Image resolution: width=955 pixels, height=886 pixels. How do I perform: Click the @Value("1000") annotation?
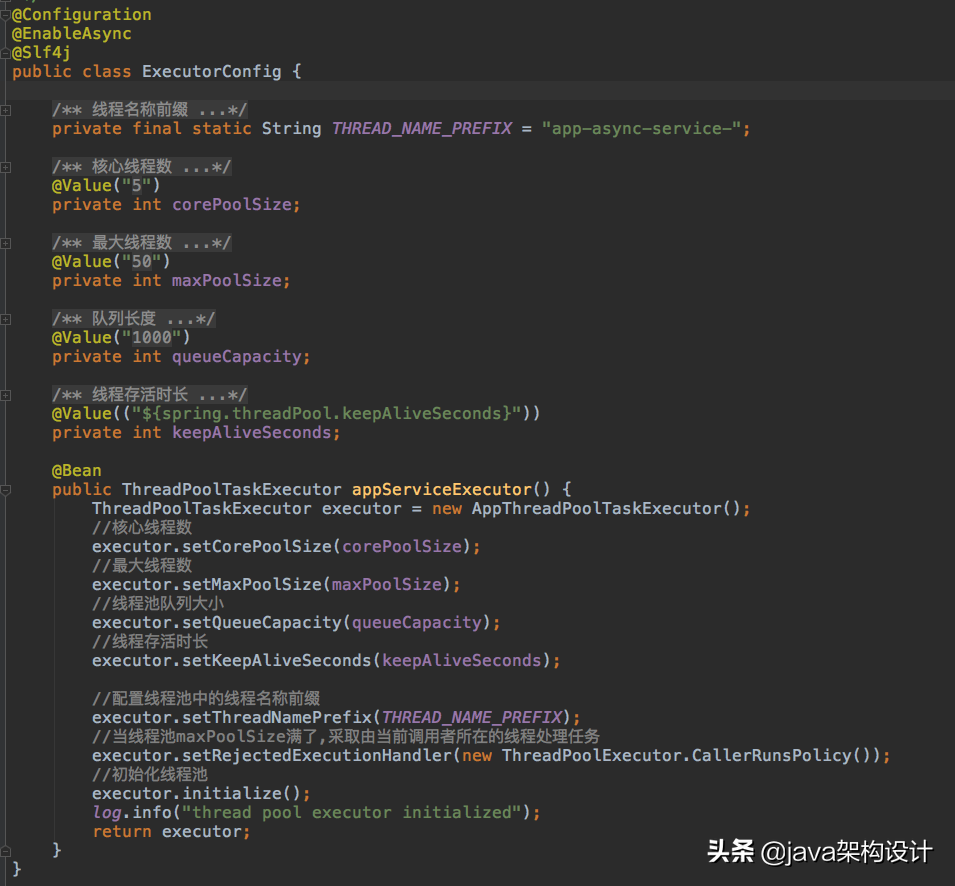(121, 338)
